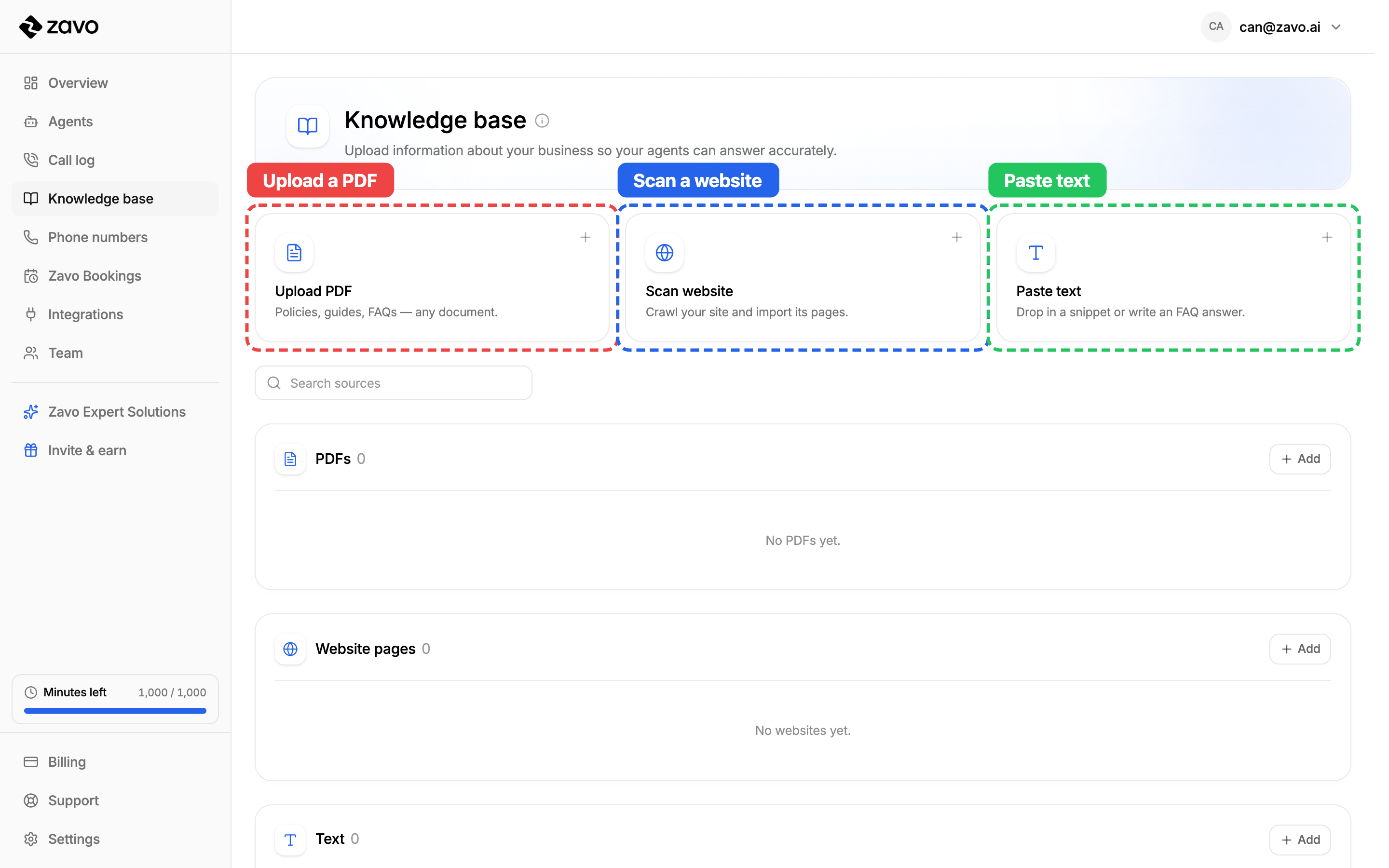
Task: Click the 'No websites yet.' message
Action: 803,730
